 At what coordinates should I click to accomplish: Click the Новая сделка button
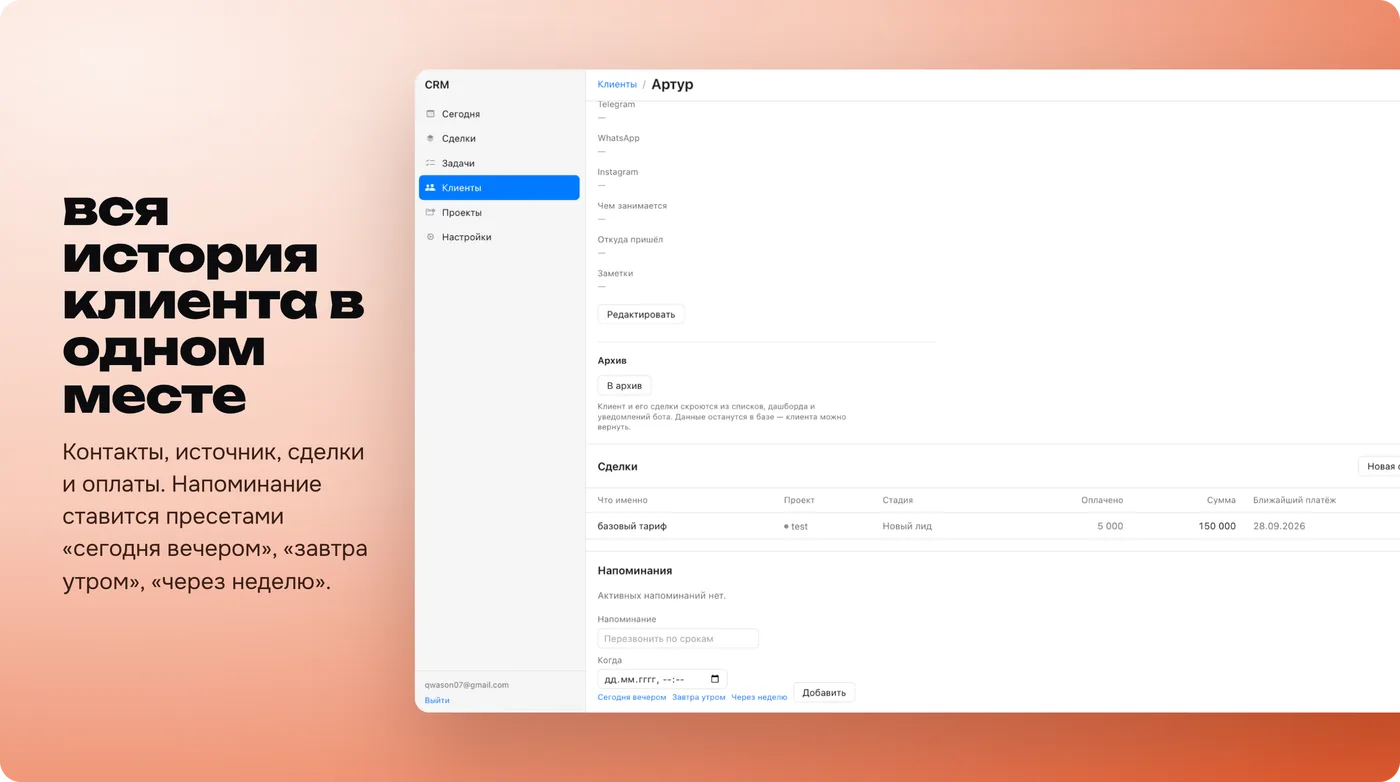(x=1380, y=466)
